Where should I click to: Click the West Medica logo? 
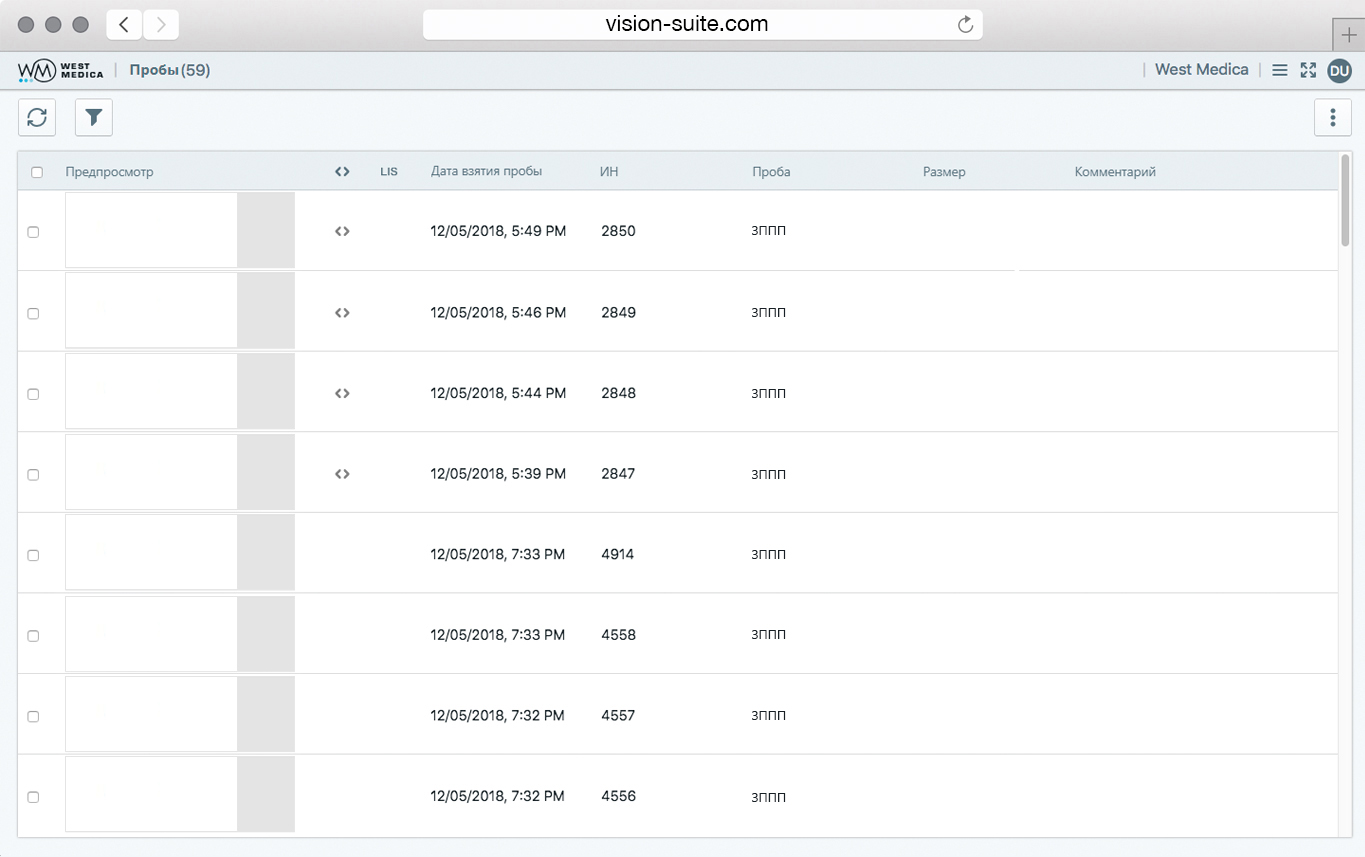pyautogui.click(x=61, y=70)
